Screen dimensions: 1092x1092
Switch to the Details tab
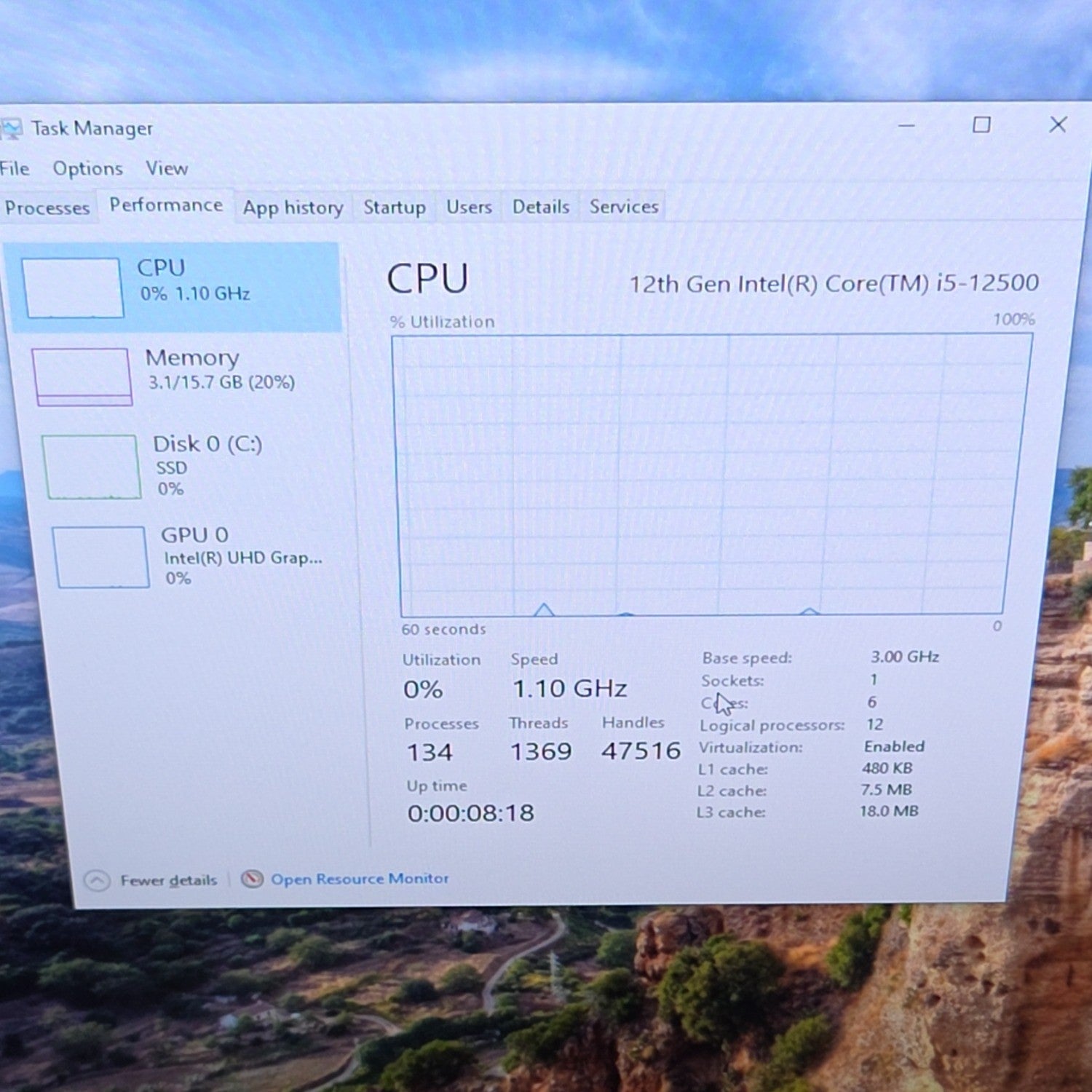[541, 207]
